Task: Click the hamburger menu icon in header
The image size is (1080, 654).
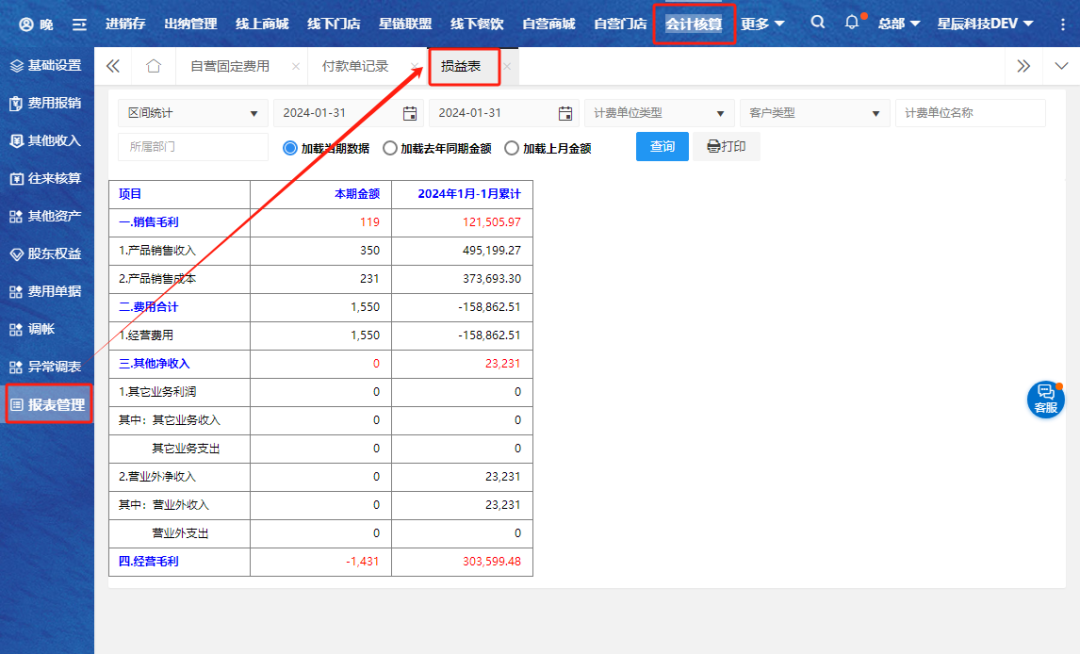Action: point(79,24)
